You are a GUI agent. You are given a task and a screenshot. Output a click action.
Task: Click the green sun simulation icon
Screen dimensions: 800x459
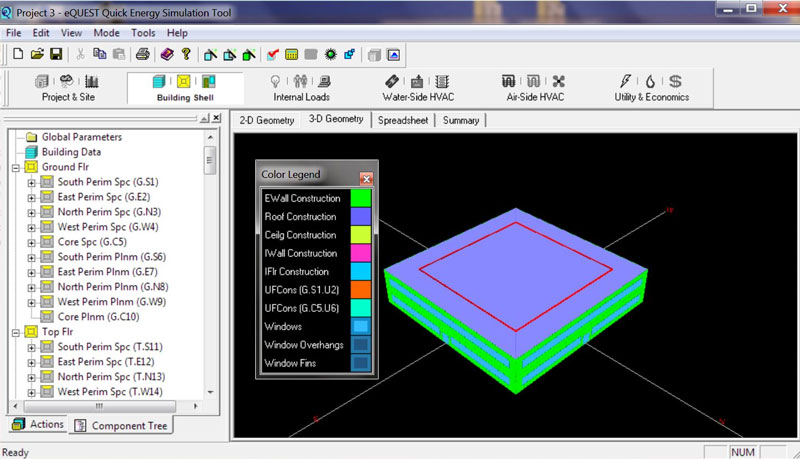click(331, 55)
